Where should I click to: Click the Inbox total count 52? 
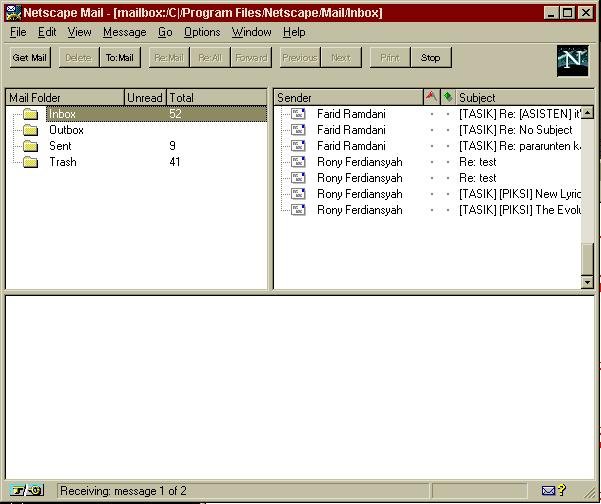[175, 114]
